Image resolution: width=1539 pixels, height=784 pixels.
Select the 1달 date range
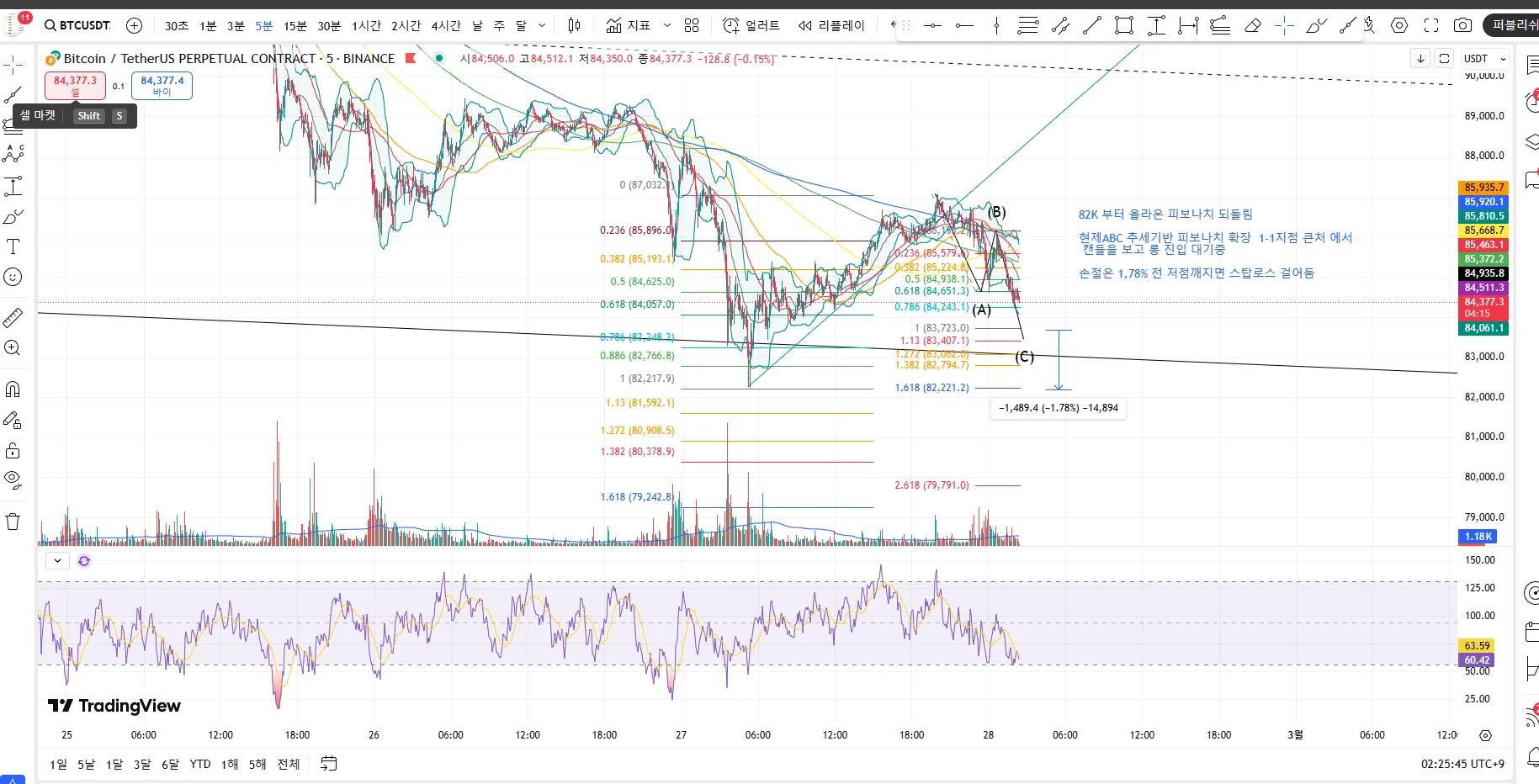pos(114,764)
